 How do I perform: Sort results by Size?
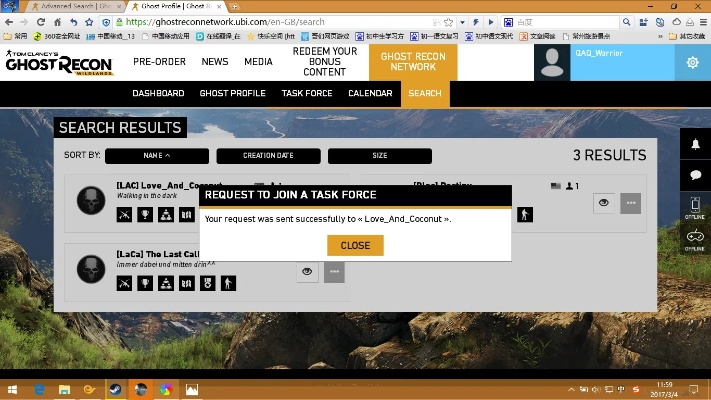tap(380, 156)
